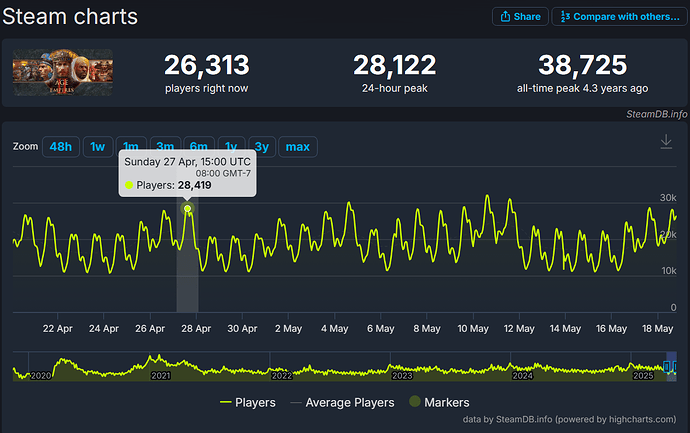Click the 2025 label in navigator
This screenshot has width=690, height=433.
(643, 375)
